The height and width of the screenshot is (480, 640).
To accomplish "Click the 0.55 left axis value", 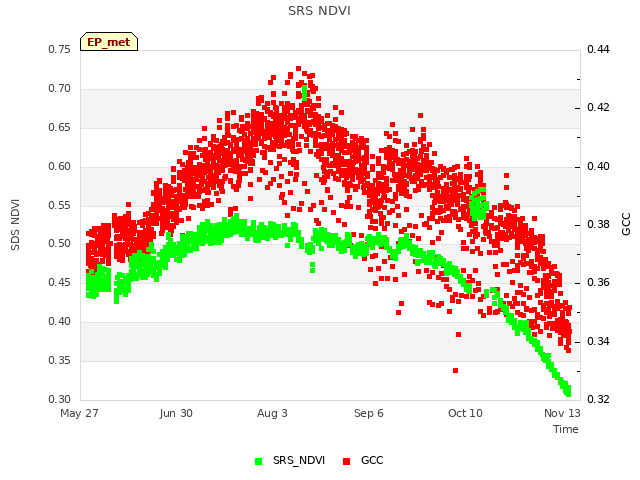I will coord(60,205).
